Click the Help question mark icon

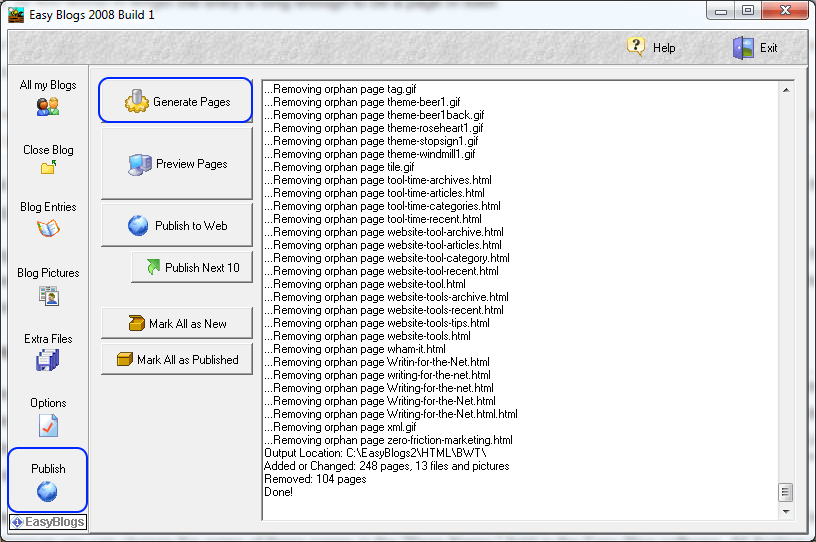click(x=635, y=47)
